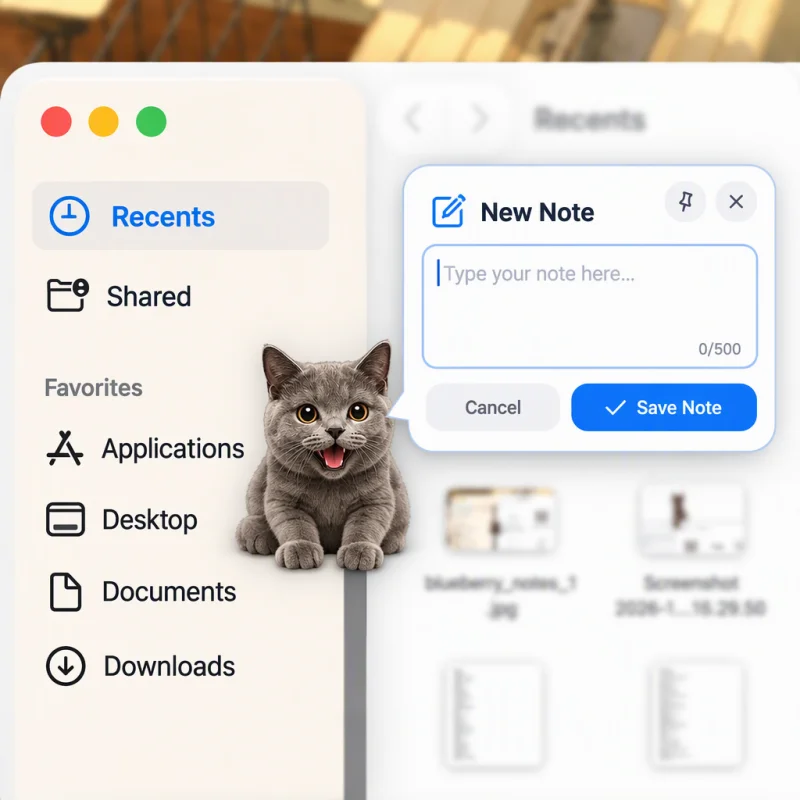Image resolution: width=800 pixels, height=800 pixels.
Task: Go back with the left chevron
Action: 413,118
